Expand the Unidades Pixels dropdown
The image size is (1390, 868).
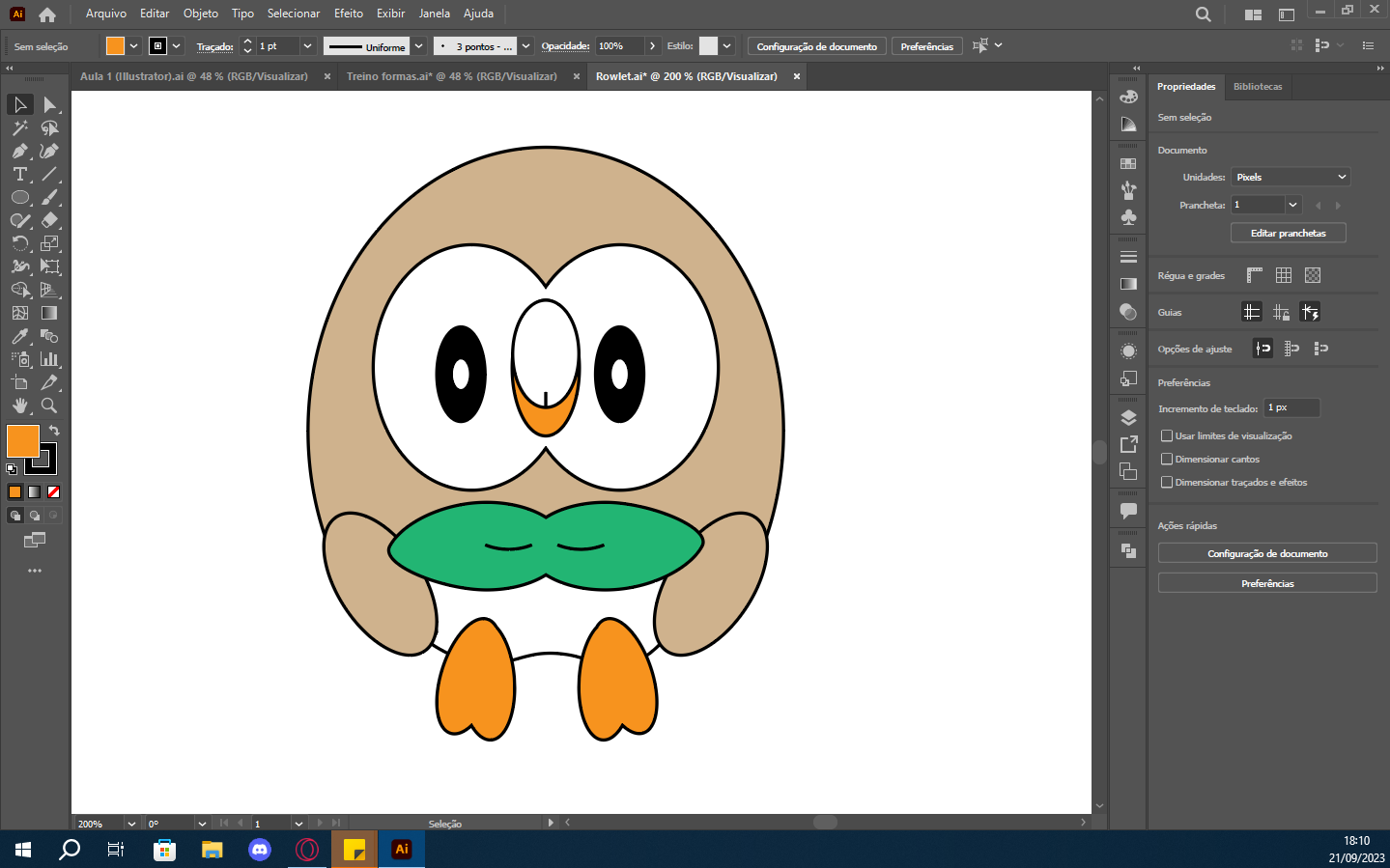(1291, 177)
